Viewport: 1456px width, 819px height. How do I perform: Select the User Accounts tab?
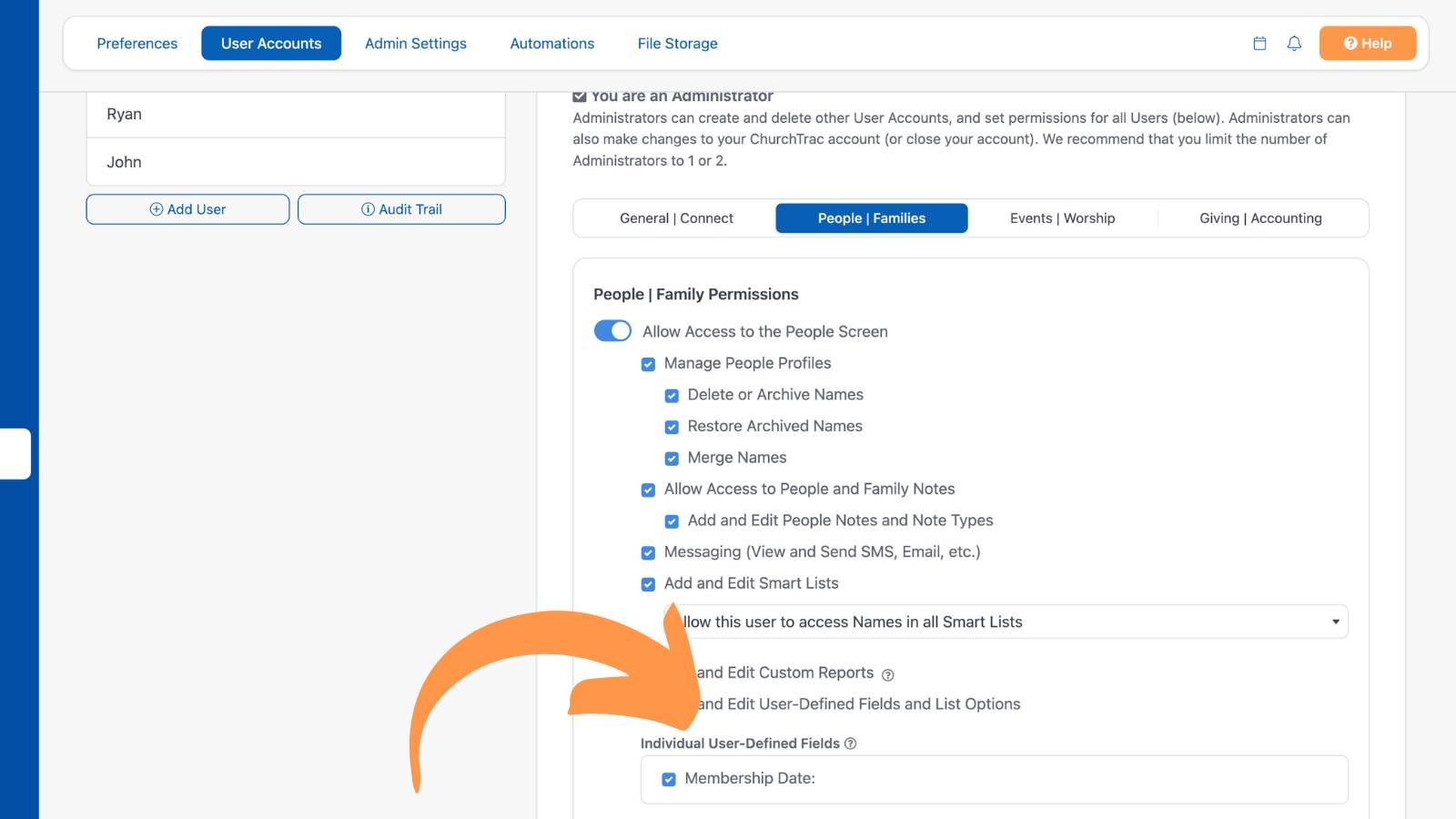[x=271, y=43]
